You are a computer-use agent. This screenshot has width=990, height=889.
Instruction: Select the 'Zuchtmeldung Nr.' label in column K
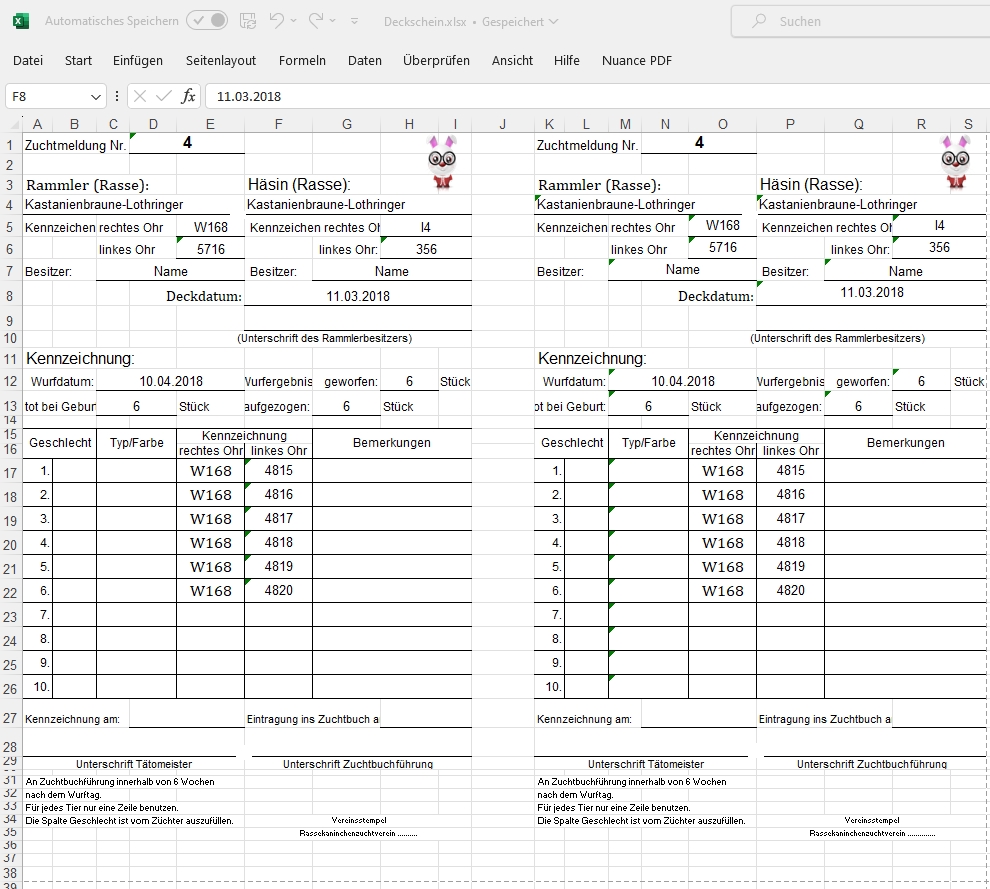588,145
